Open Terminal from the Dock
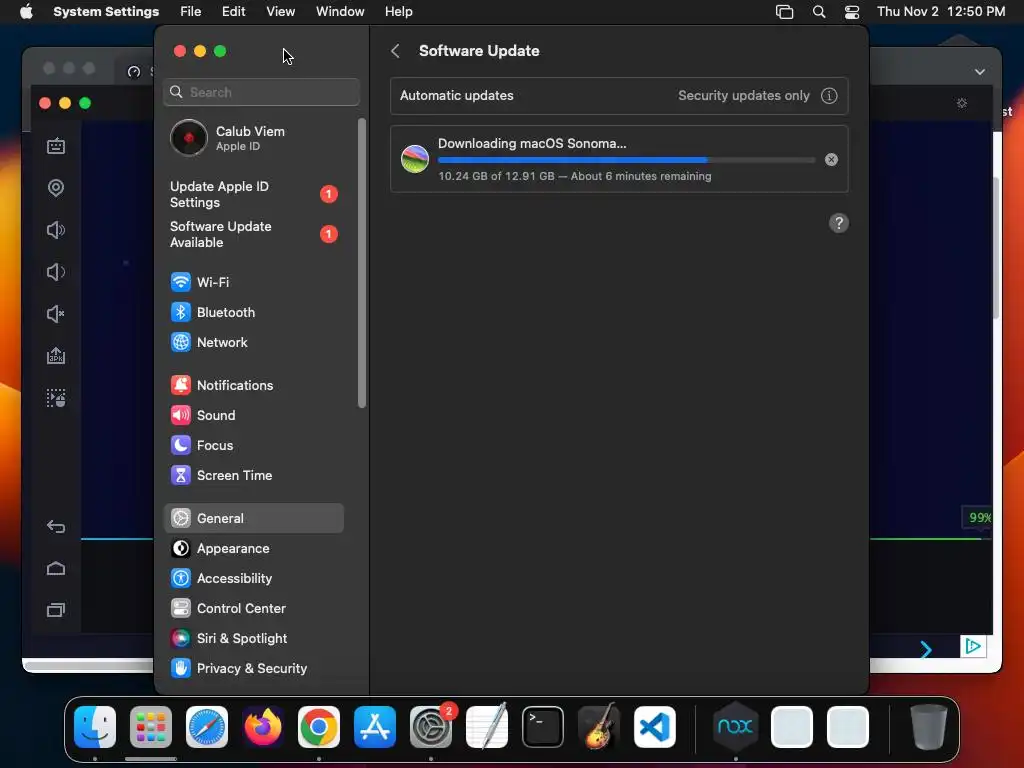The image size is (1024, 768). pos(543,727)
